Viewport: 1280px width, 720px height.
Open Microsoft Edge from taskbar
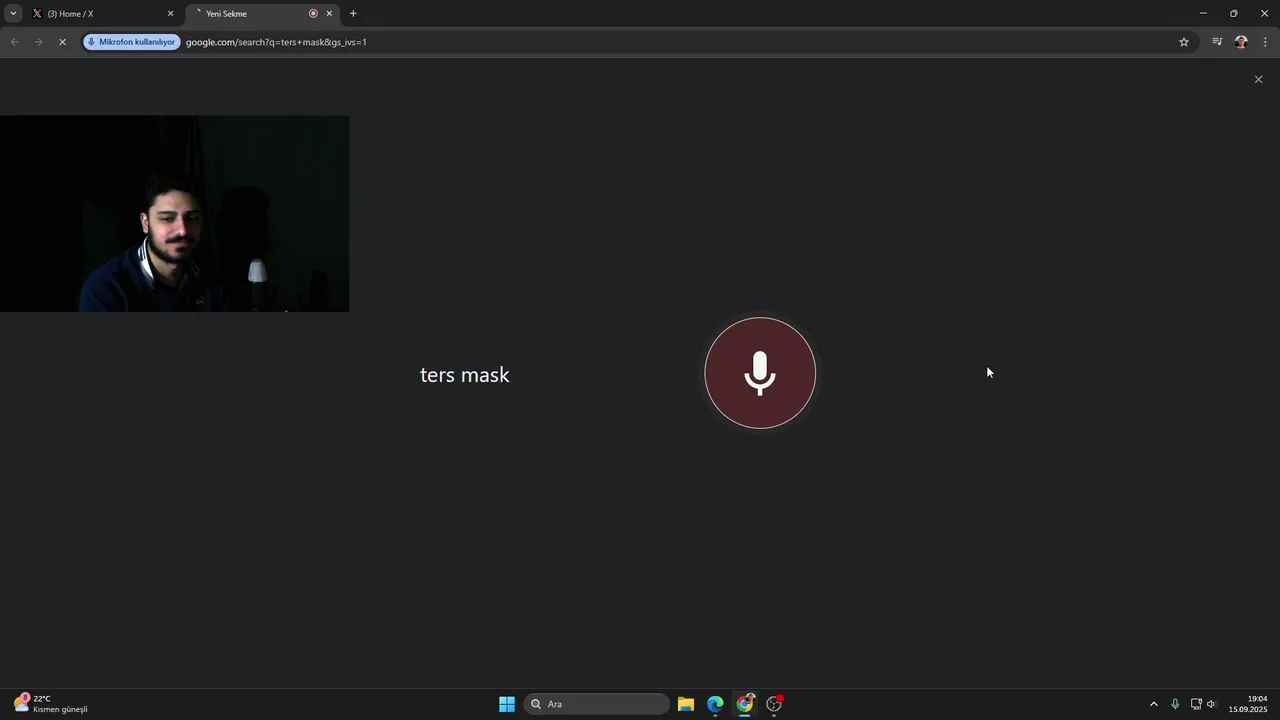pyautogui.click(x=715, y=704)
